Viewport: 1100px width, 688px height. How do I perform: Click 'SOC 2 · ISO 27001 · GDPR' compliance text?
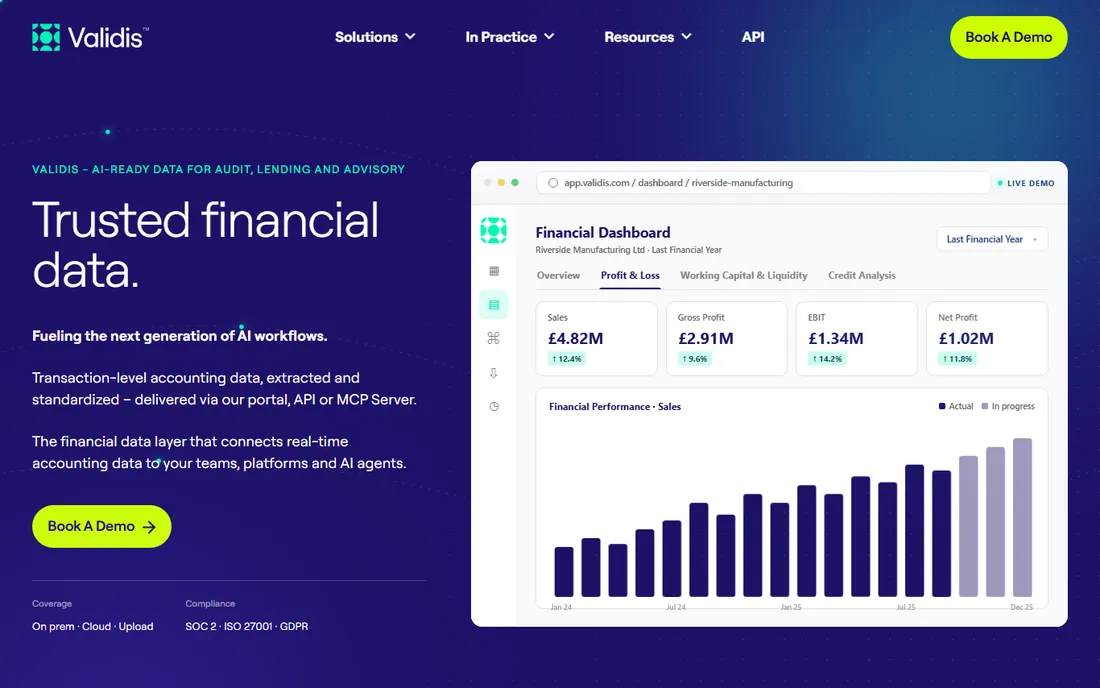pyautogui.click(x=246, y=626)
